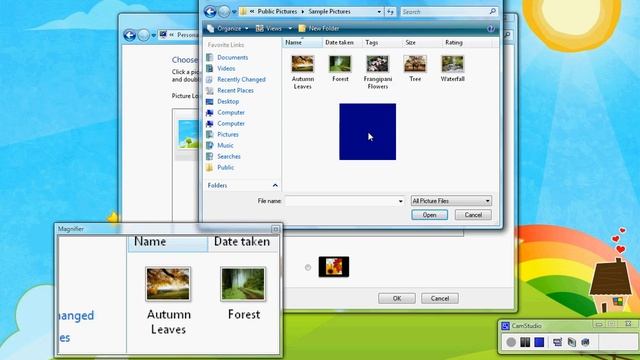The width and height of the screenshot is (640, 360).
Task: Expand the Public Pictures breadcrumb arrow
Action: click(303, 12)
